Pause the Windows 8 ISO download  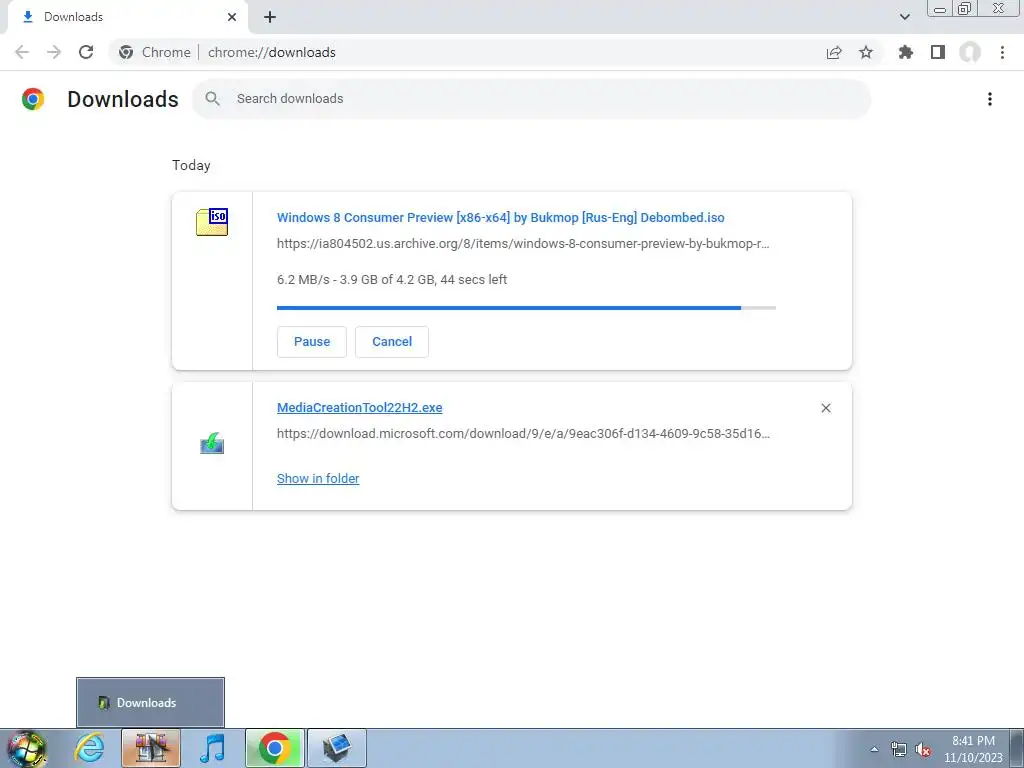[x=312, y=342]
